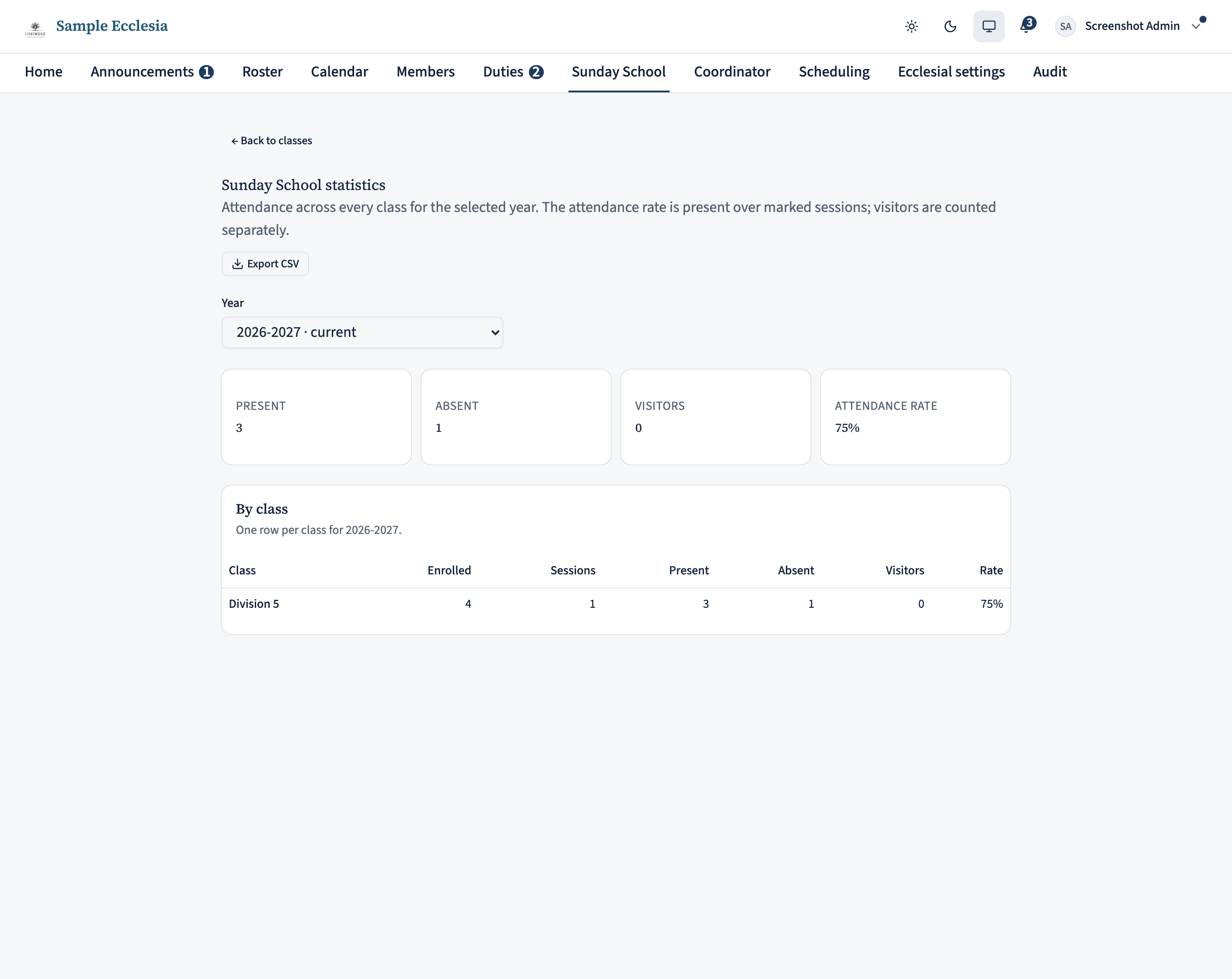
Task: Click the Class column header
Action: (242, 570)
